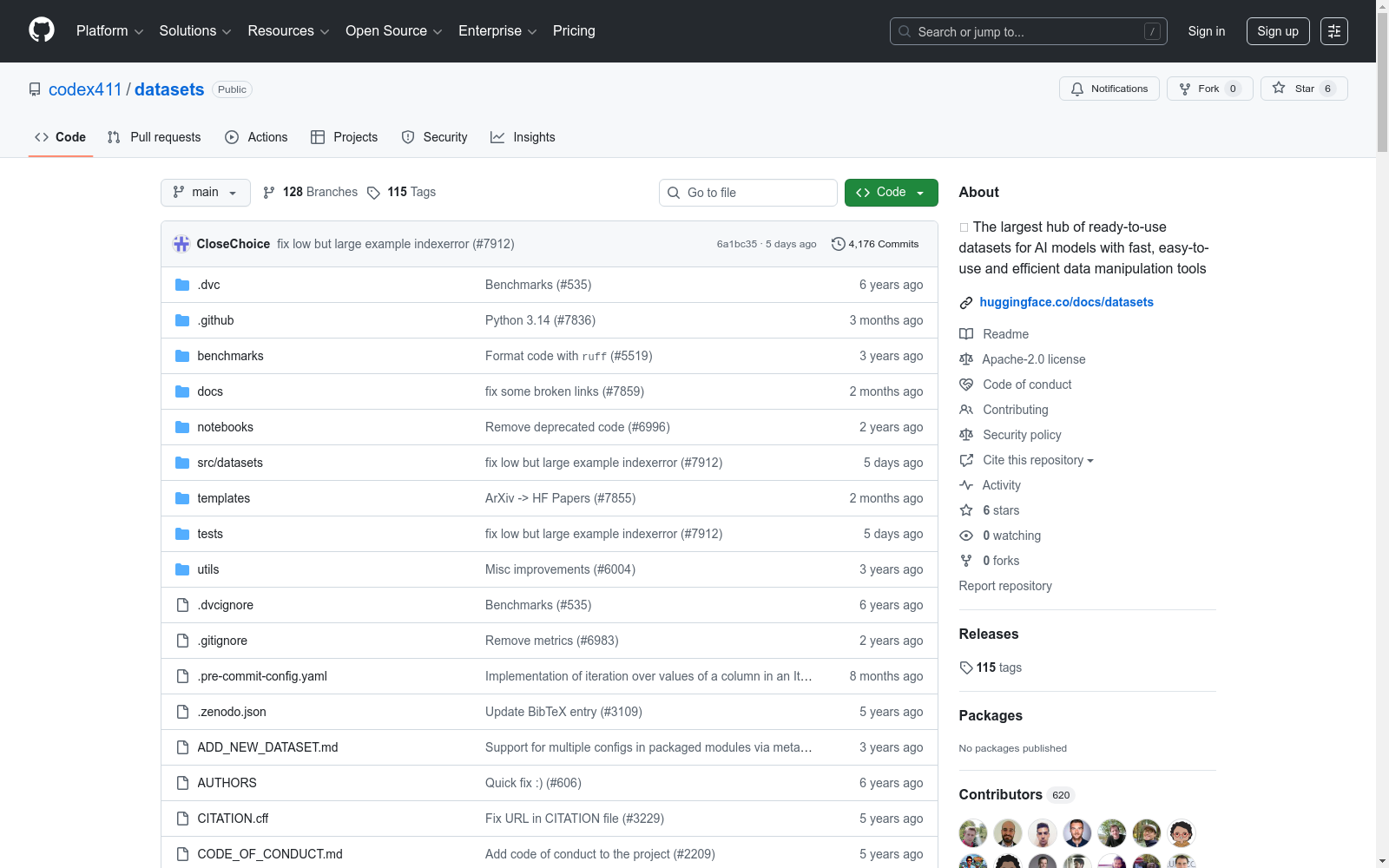Click the Go to file search field

pyautogui.click(x=748, y=193)
